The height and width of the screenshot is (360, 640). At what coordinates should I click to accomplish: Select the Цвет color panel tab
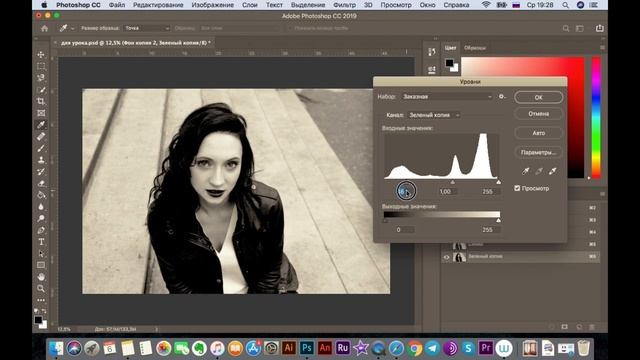(x=450, y=48)
